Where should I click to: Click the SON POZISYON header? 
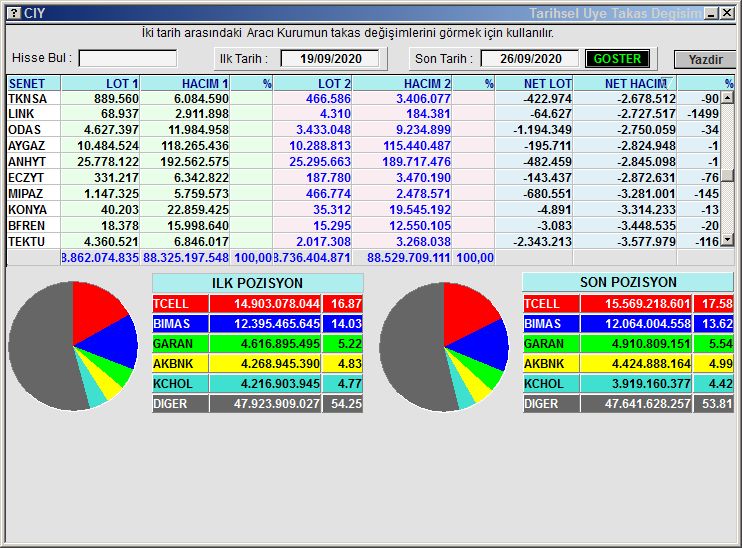pos(628,282)
